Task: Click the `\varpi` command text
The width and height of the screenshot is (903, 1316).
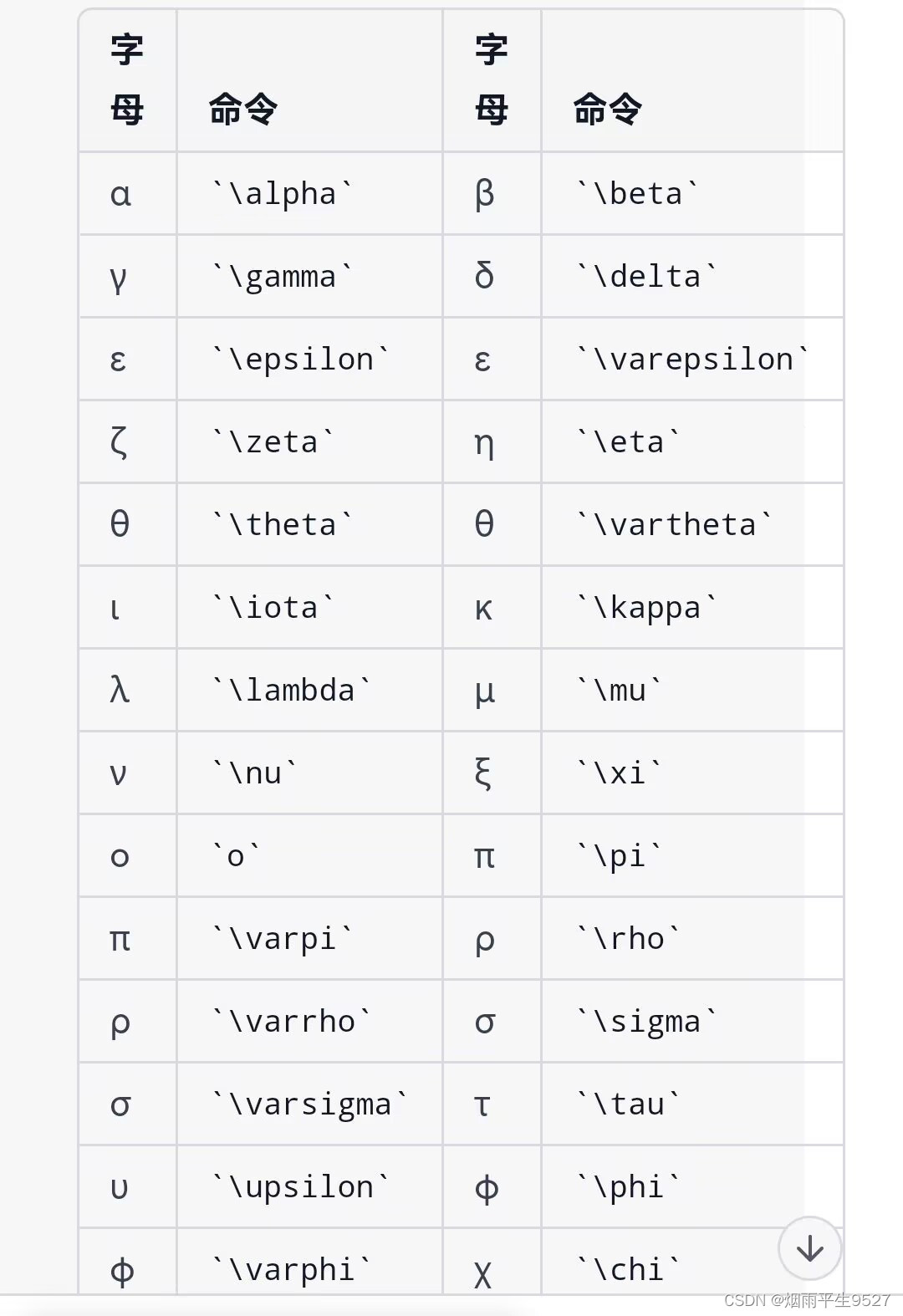Action: click(283, 939)
